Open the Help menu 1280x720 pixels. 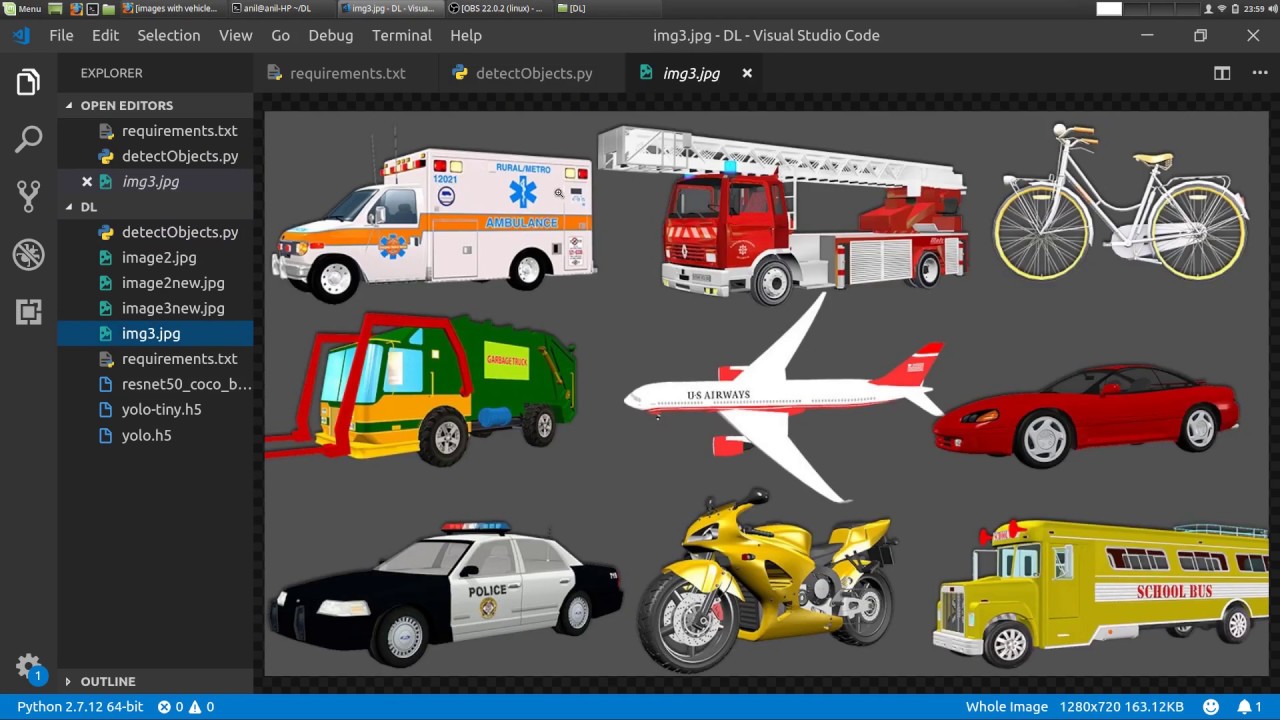pyautogui.click(x=466, y=35)
